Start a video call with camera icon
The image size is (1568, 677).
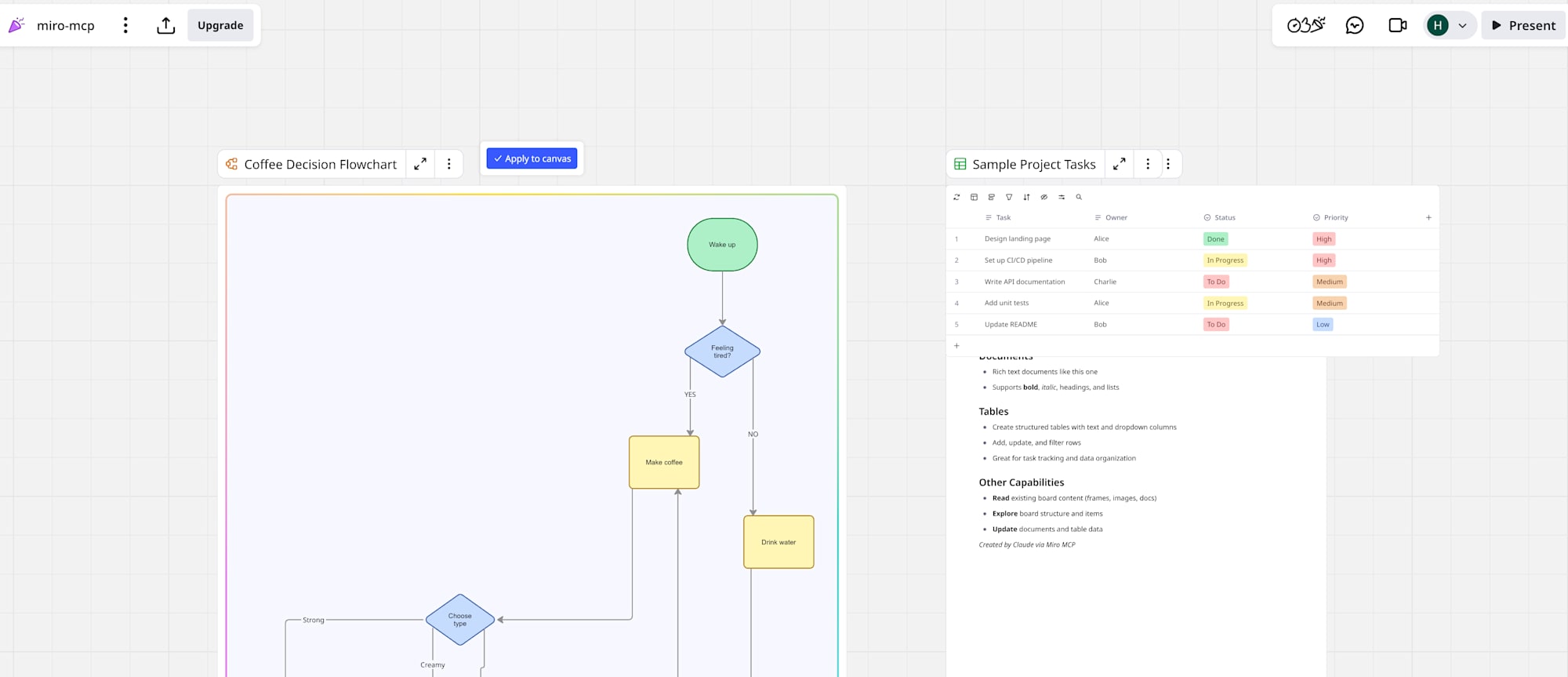click(1397, 25)
